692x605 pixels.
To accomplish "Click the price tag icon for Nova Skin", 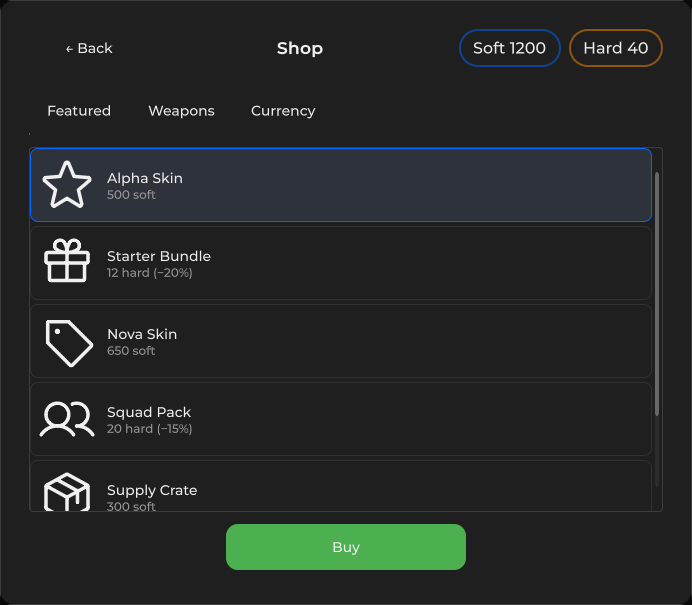I will pyautogui.click(x=69, y=343).
